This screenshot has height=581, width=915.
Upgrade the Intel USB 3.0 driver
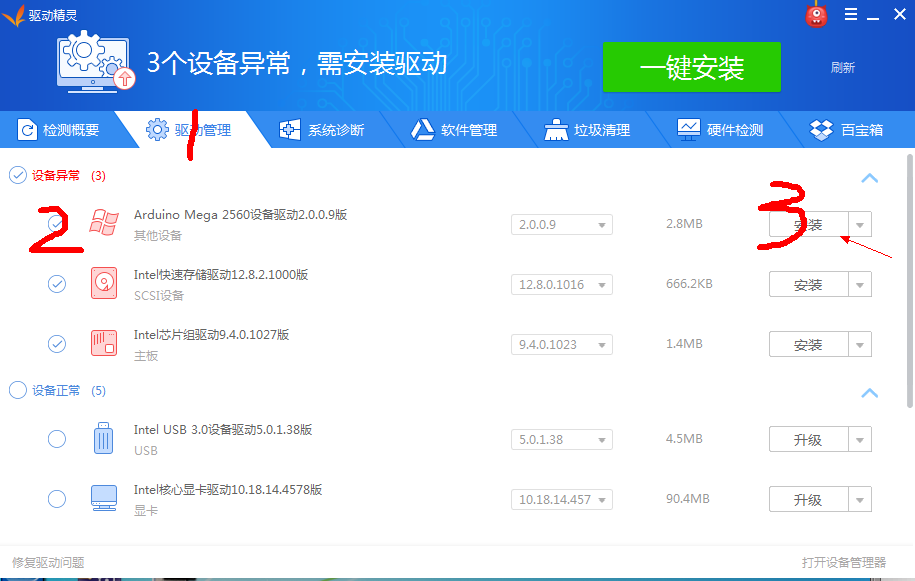(808, 440)
